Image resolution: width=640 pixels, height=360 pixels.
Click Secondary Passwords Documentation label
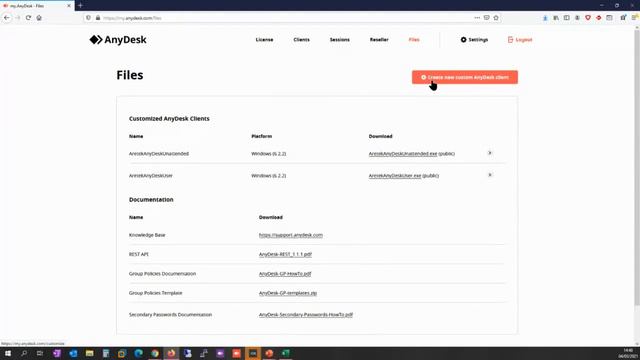170,315
